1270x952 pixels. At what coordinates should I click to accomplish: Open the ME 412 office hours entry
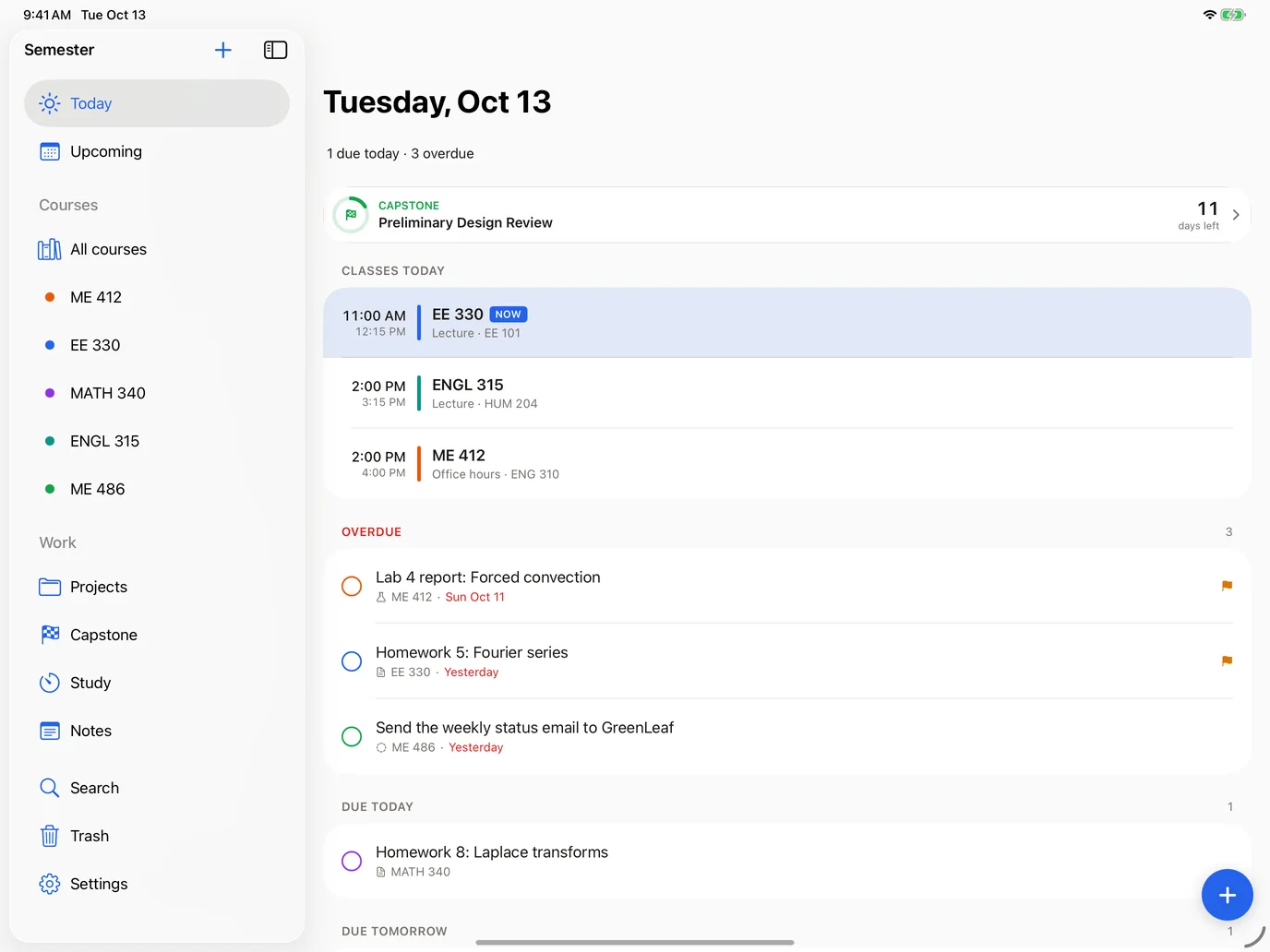[x=787, y=464]
